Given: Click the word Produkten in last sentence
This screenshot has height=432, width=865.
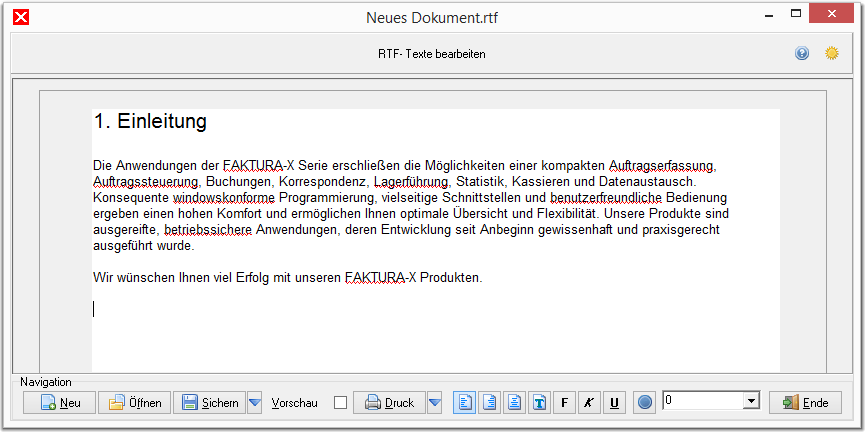Looking at the screenshot, I should 451,278.
